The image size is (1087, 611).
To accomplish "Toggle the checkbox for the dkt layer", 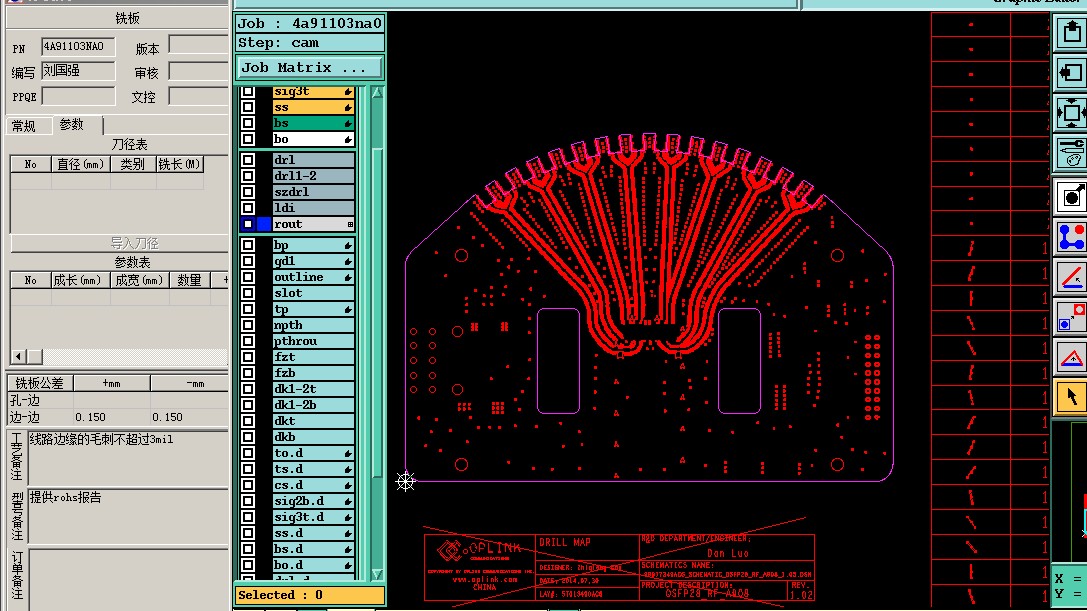I will coord(248,421).
